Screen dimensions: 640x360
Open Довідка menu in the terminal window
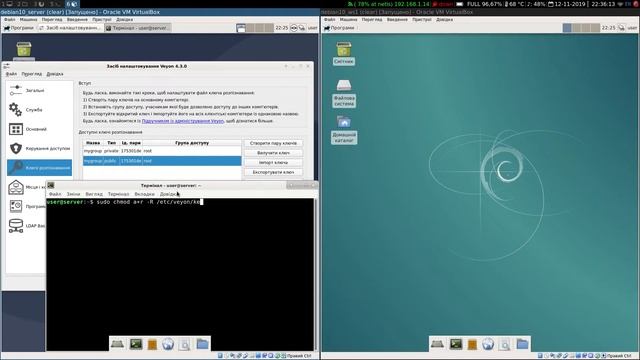point(168,194)
